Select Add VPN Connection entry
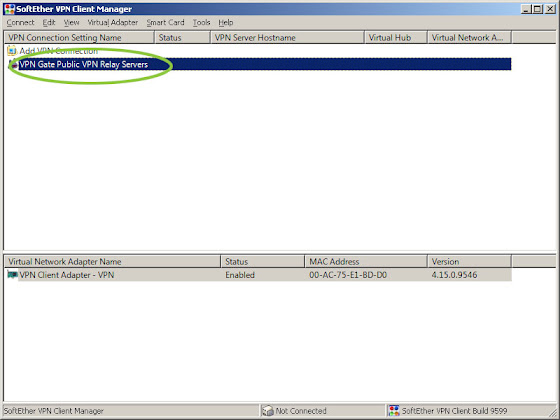 [x=59, y=51]
